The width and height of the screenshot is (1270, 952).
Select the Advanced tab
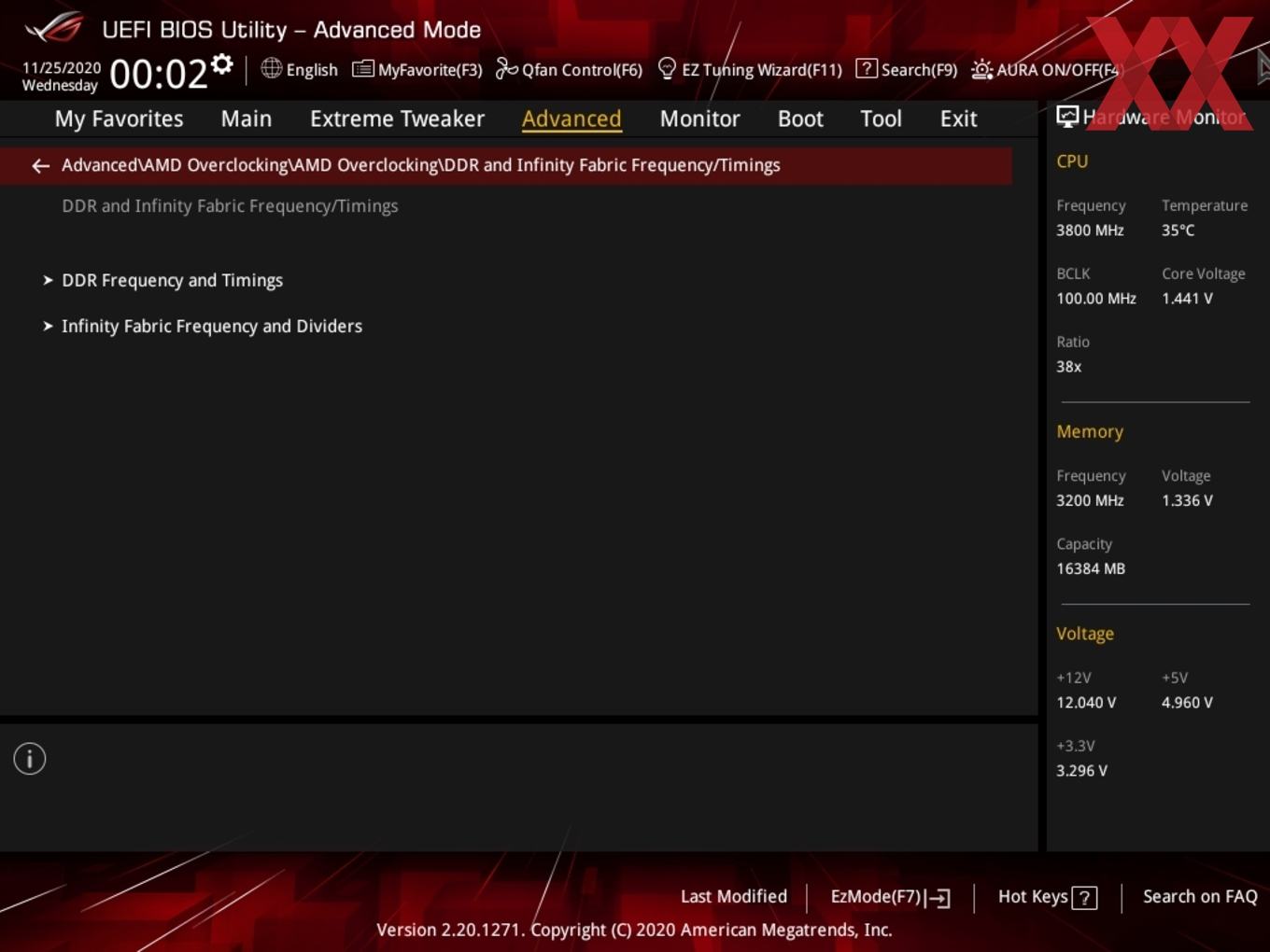coord(571,119)
